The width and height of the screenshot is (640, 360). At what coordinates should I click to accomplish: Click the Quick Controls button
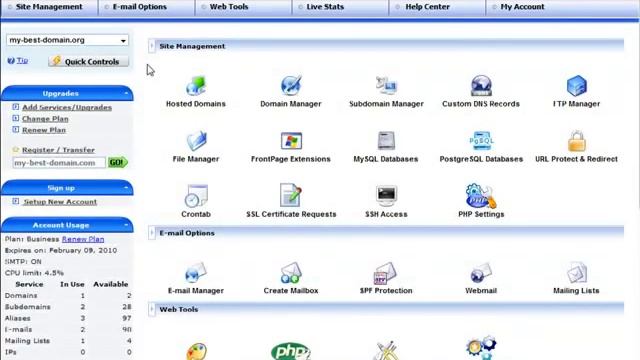(x=88, y=61)
